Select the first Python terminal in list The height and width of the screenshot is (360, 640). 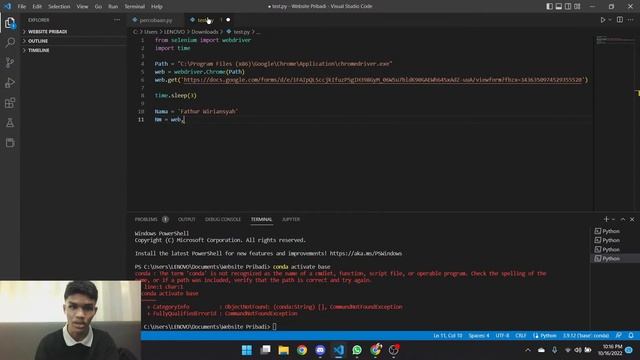(614, 231)
